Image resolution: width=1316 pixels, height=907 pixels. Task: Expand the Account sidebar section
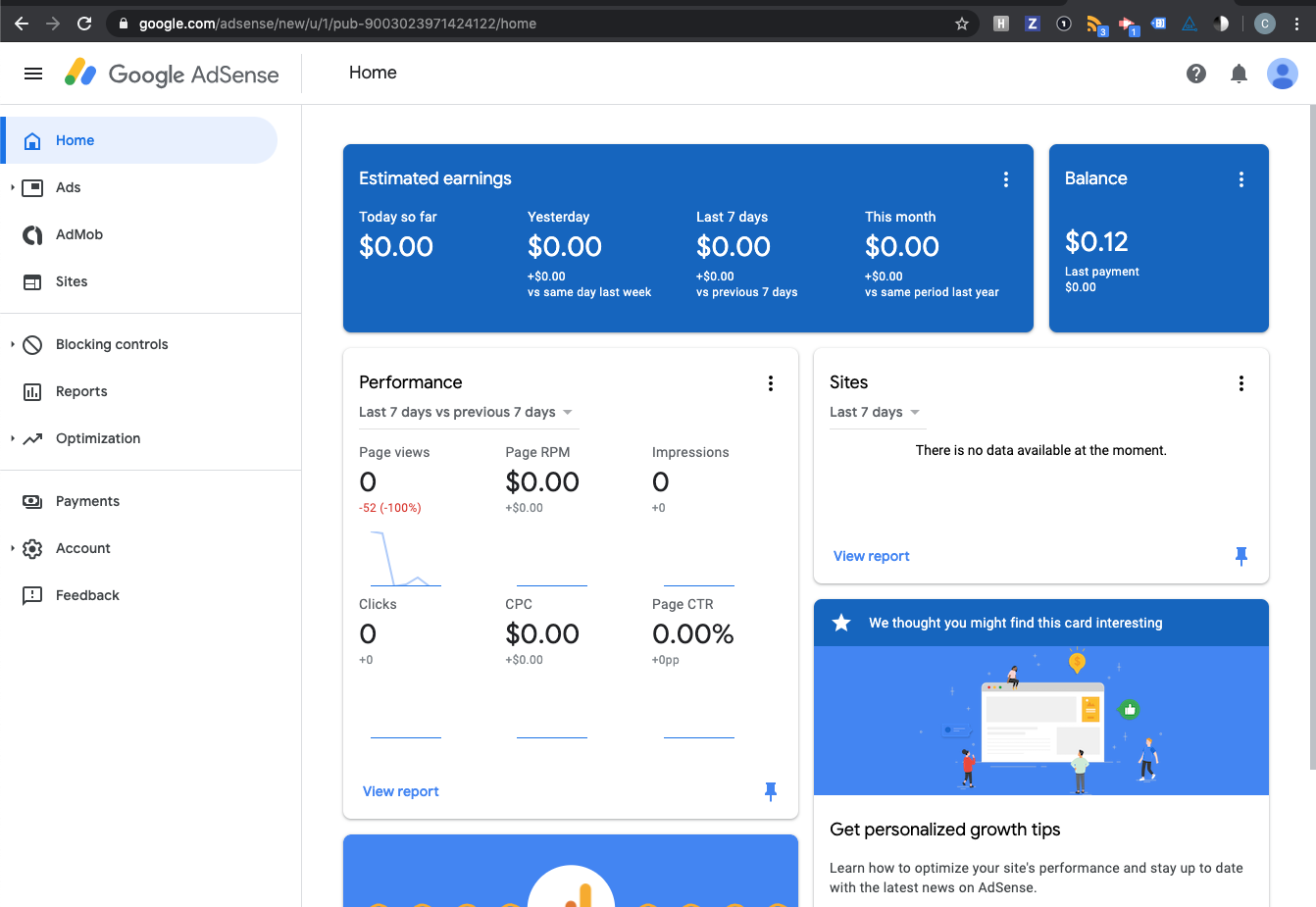[83, 548]
